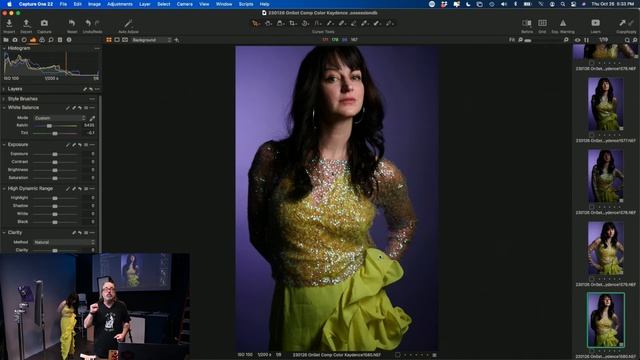Screen dimensions: 640x360
Task: Select thumbnail ending 1679.NEF
Action: [605, 248]
